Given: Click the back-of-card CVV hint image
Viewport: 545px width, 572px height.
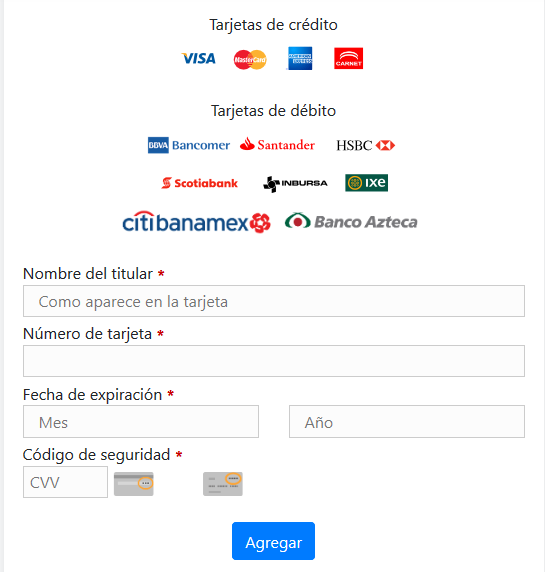Looking at the screenshot, I should point(134,484).
